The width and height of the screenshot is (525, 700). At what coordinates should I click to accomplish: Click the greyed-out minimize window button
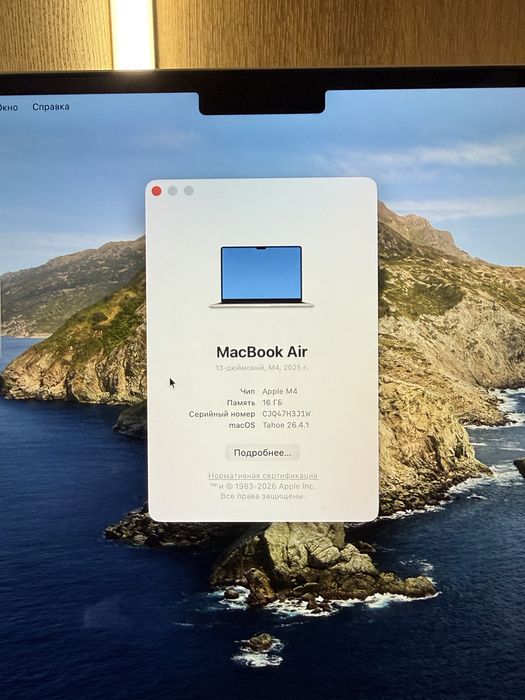click(x=173, y=191)
